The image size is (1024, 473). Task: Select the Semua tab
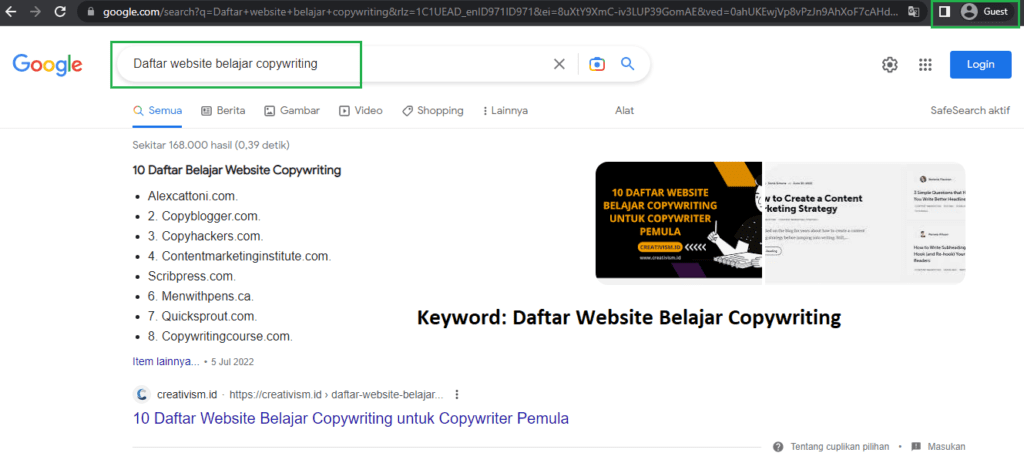click(157, 111)
